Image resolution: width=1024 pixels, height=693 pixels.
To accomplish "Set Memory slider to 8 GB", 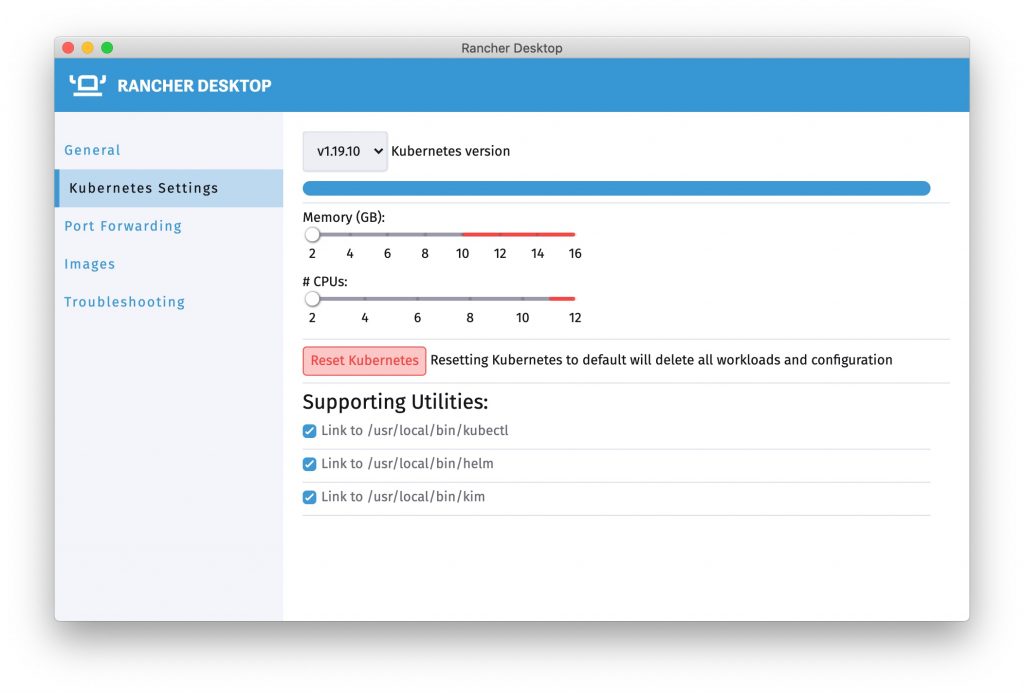I will (425, 234).
